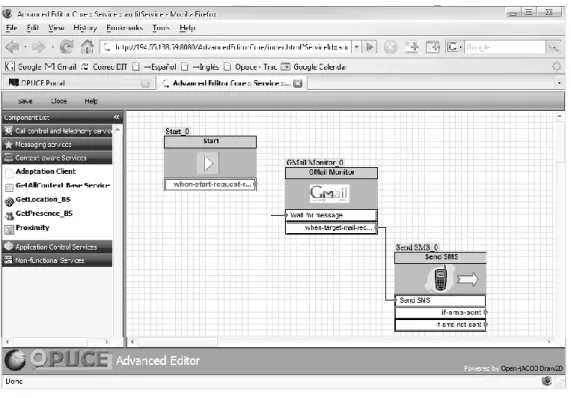Viewport: 571px width, 398px height.
Task: Collapse the Context aware Services section
Action: click(x=58, y=158)
